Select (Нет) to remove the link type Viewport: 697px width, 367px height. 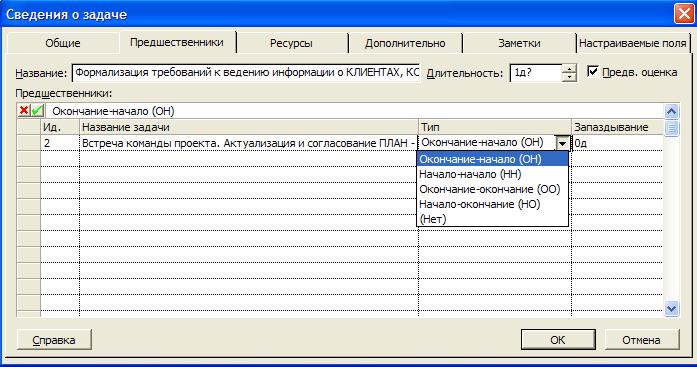[x=493, y=219]
